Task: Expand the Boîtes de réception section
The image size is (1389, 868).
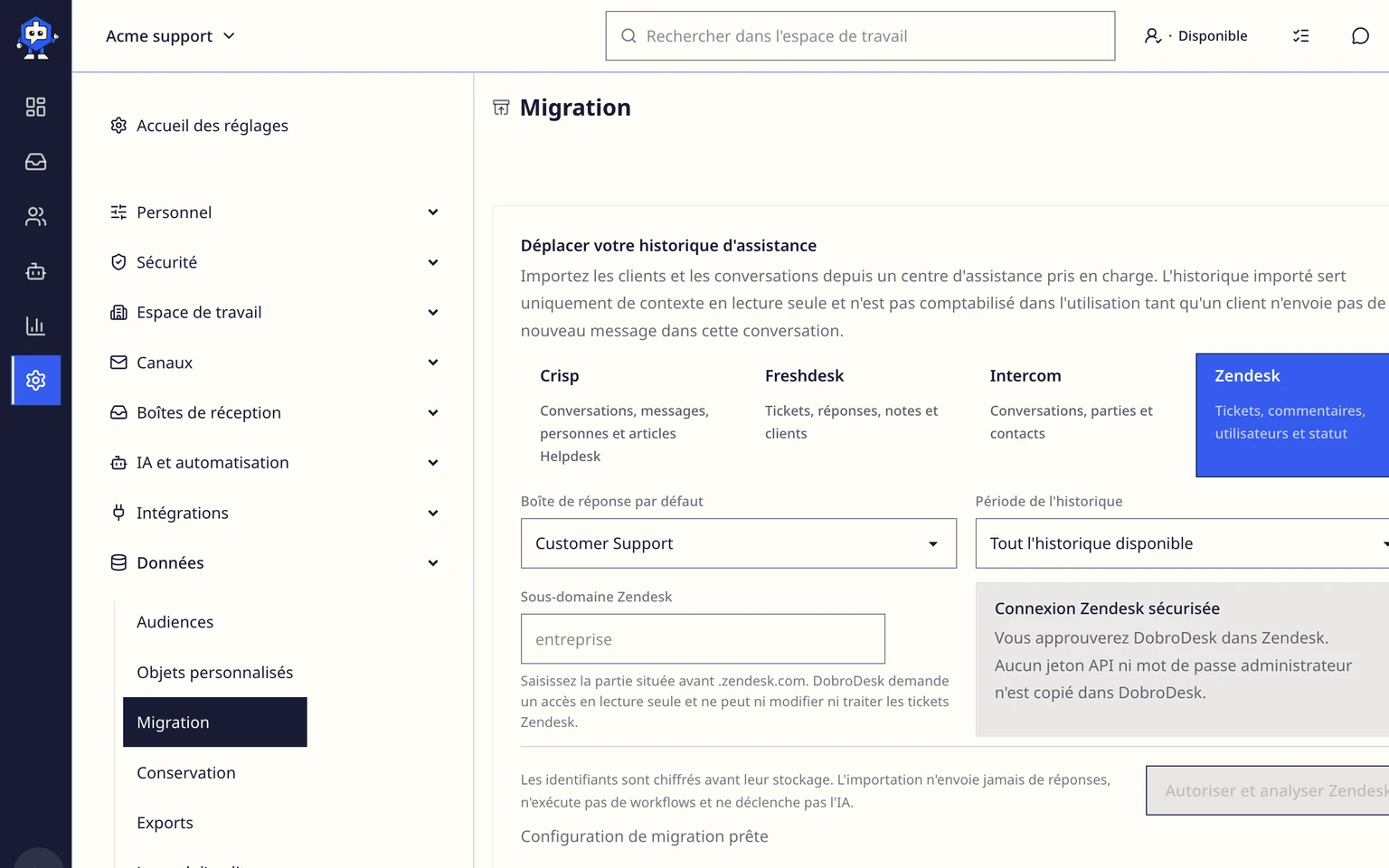Action: click(274, 412)
